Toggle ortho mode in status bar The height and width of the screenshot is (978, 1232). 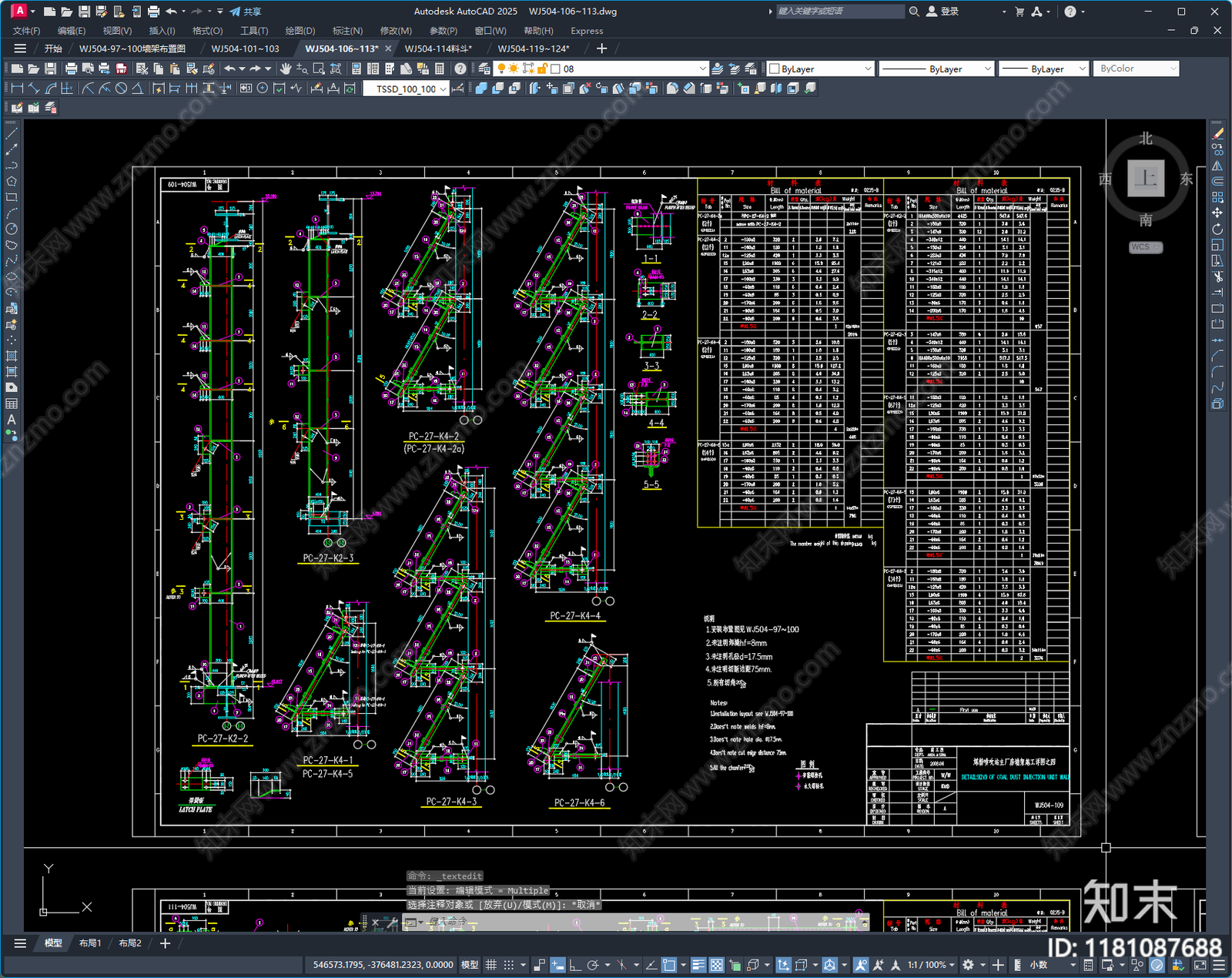point(574,965)
